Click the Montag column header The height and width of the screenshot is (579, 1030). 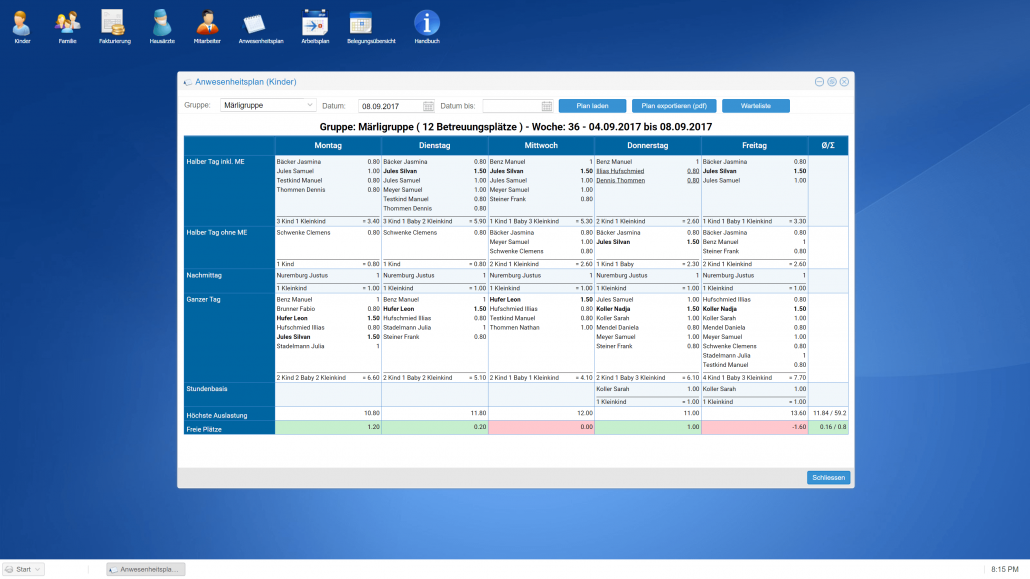tap(328, 145)
